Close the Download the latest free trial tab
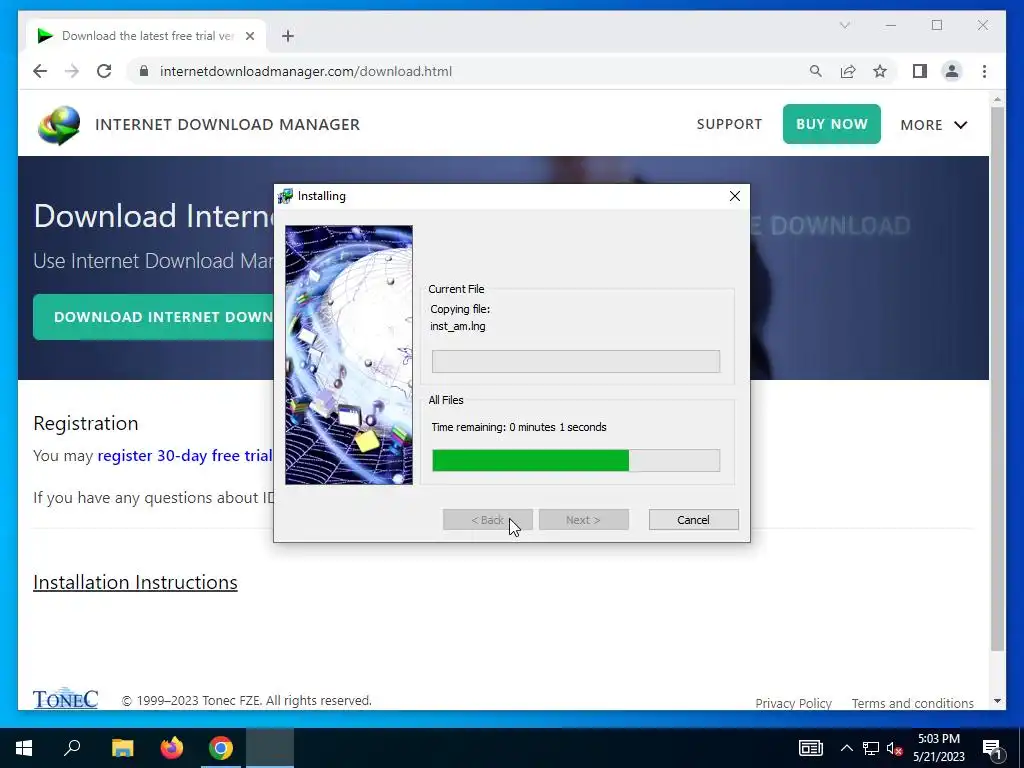1024x768 pixels. [x=249, y=36]
